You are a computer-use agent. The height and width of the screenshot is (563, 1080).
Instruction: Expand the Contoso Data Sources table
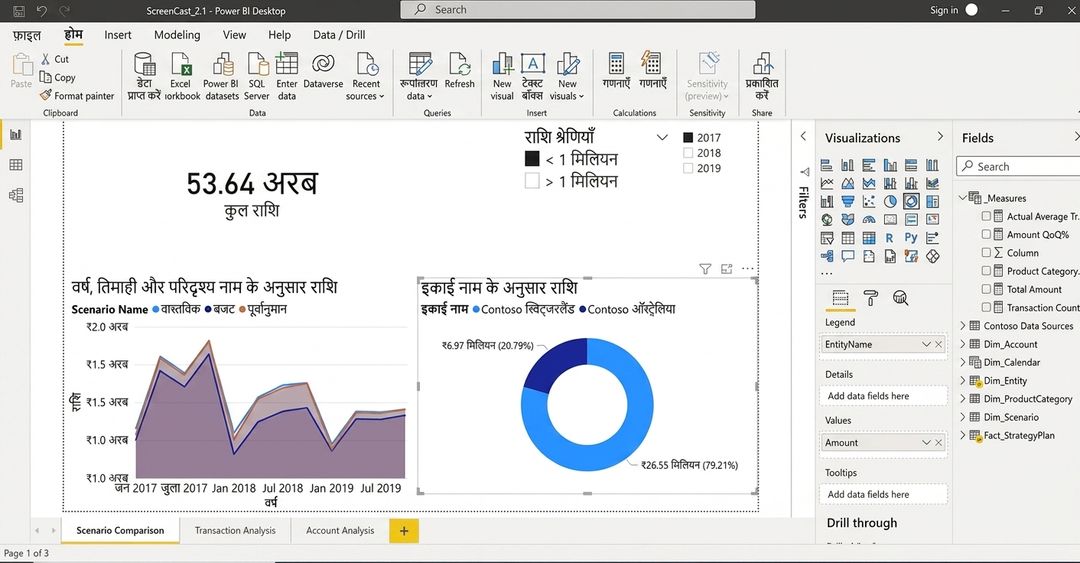point(963,326)
